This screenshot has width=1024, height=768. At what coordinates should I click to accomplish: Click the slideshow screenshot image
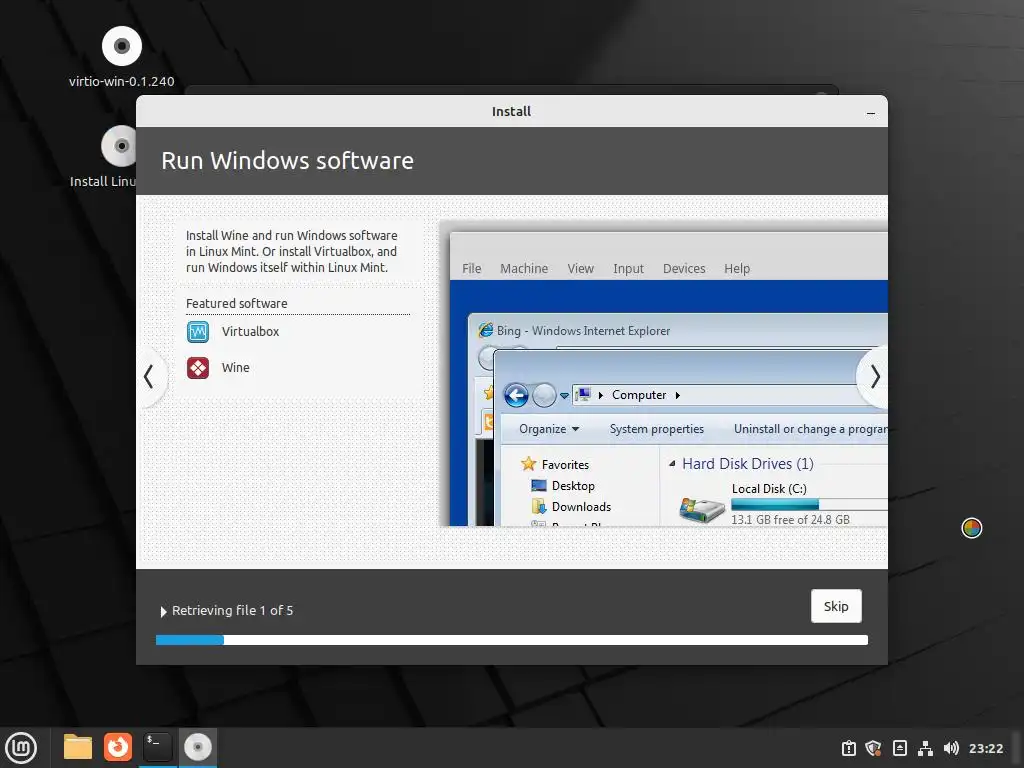click(664, 373)
